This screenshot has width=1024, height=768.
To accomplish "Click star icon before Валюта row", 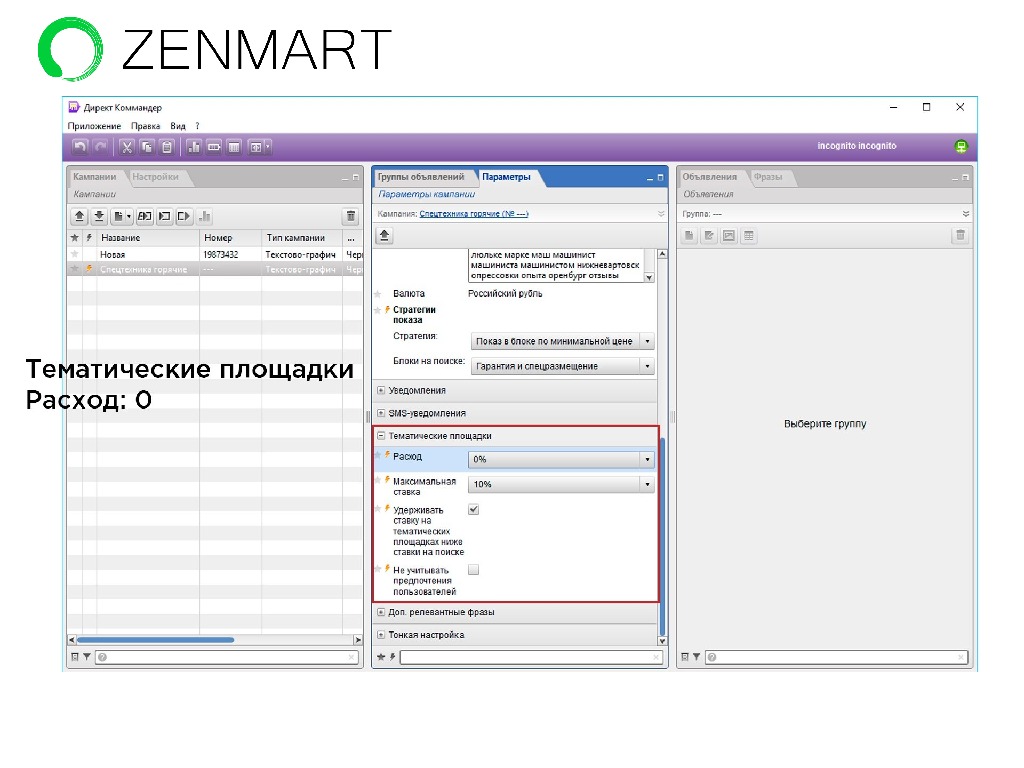I will click(377, 294).
